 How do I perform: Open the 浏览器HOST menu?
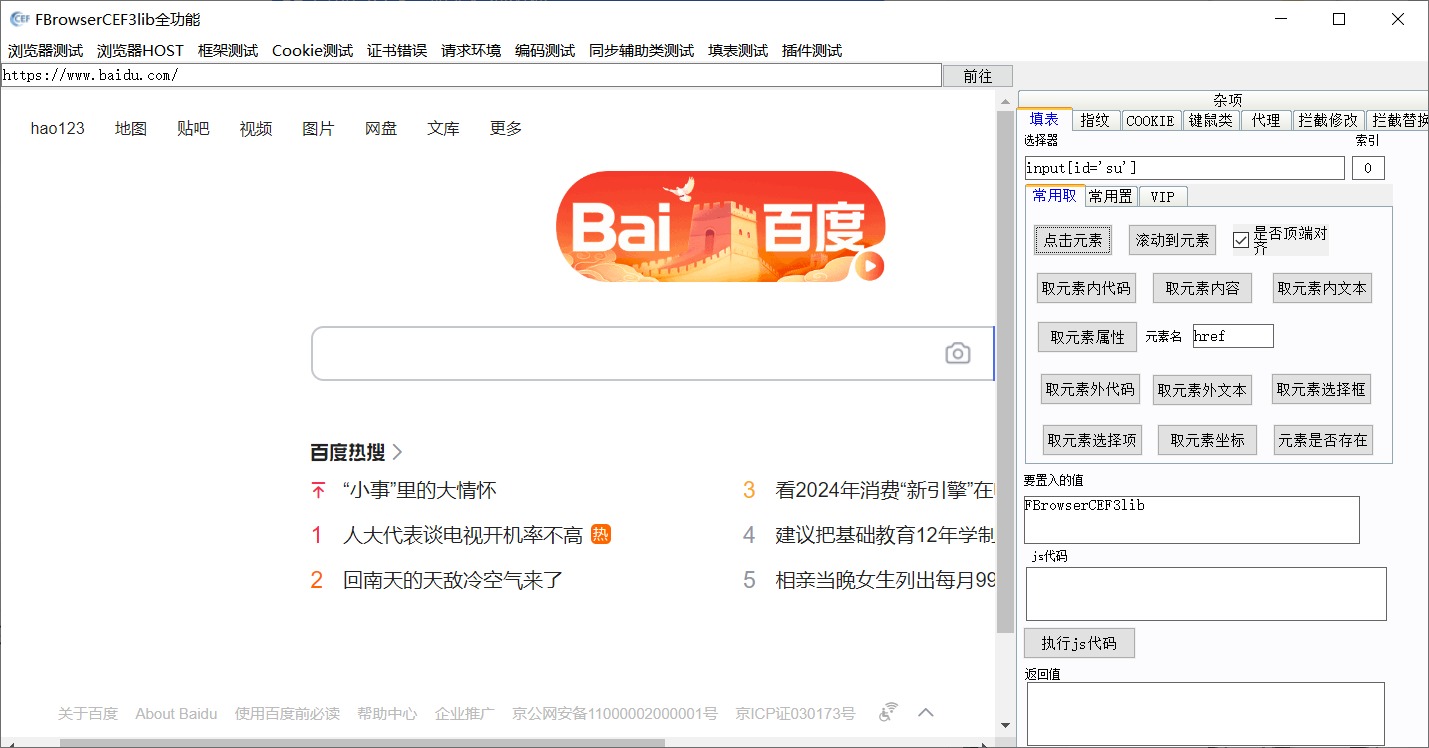pyautogui.click(x=140, y=51)
